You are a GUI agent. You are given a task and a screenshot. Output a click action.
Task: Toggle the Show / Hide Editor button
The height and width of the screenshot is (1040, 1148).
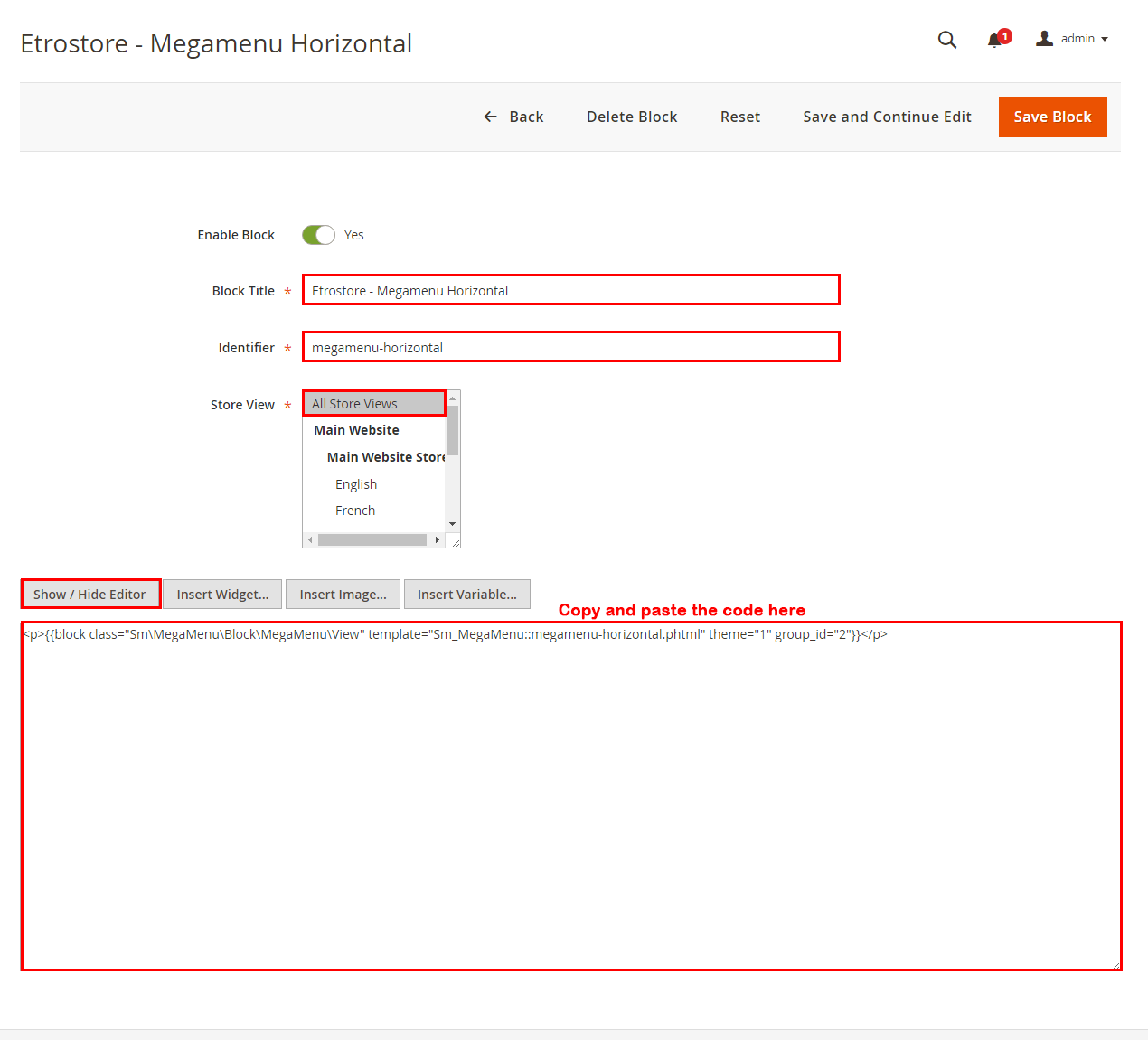(90, 594)
